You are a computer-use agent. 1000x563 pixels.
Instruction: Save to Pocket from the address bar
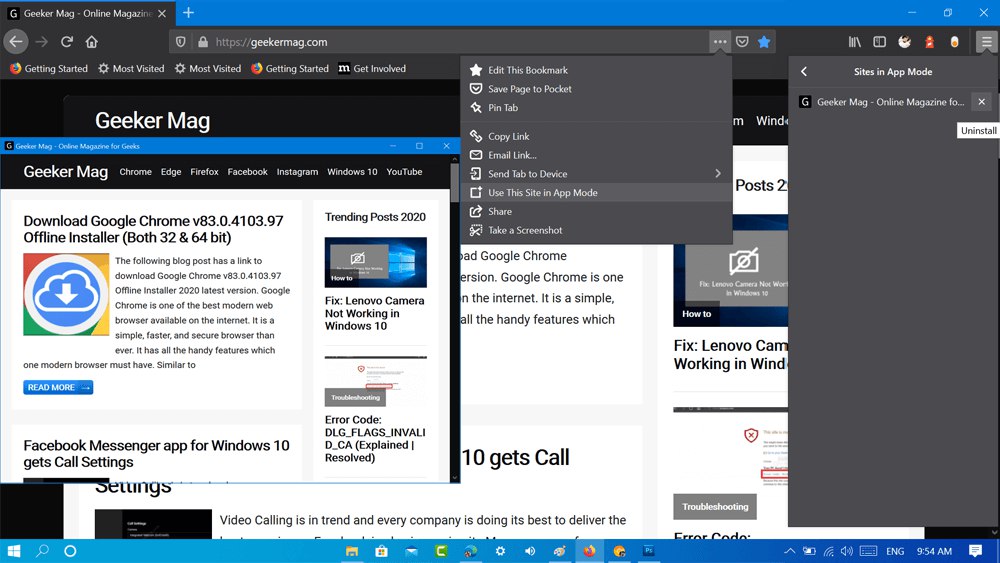pyautogui.click(x=742, y=42)
